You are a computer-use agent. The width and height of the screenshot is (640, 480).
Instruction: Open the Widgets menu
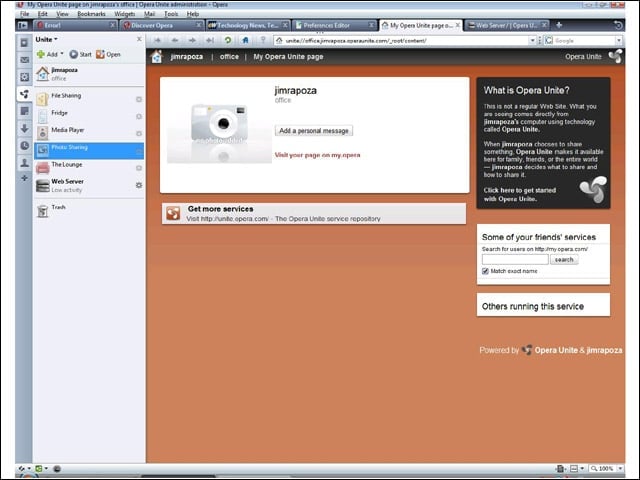pos(124,13)
